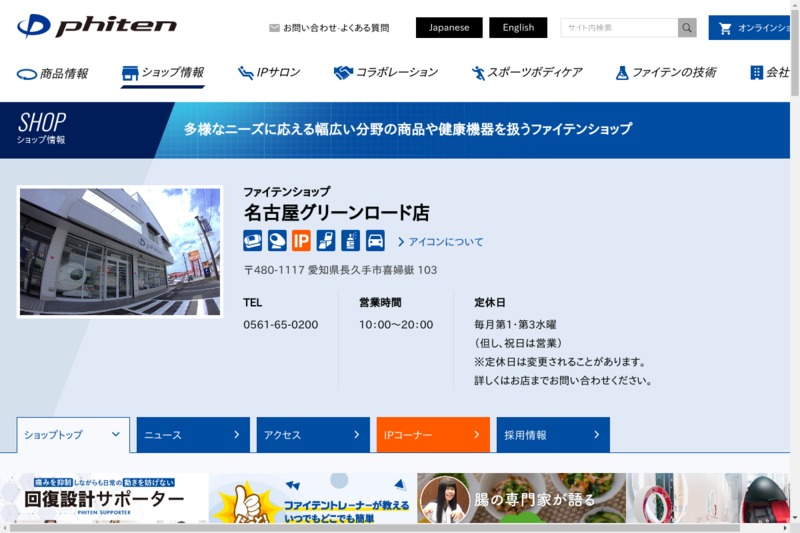
Task: Click the 採用情報 tab arrow
Action: coord(596,435)
